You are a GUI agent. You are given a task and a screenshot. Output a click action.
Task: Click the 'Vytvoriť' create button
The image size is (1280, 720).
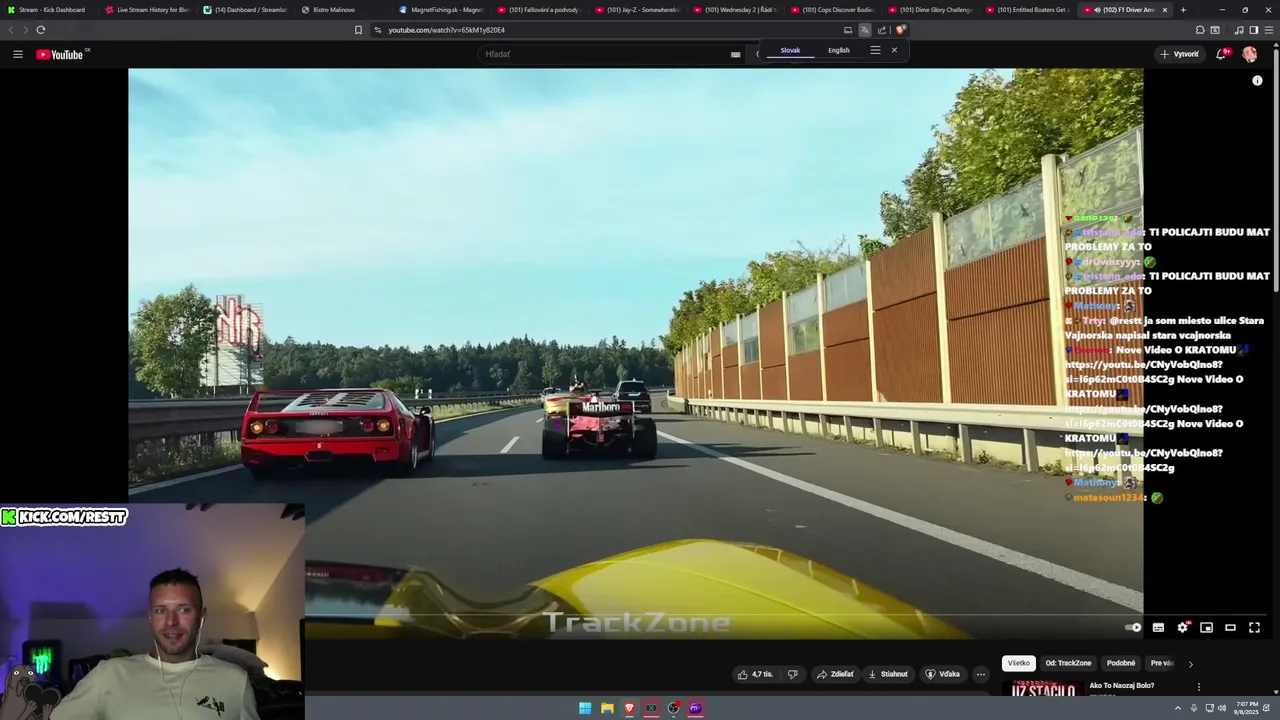[x=1180, y=54]
